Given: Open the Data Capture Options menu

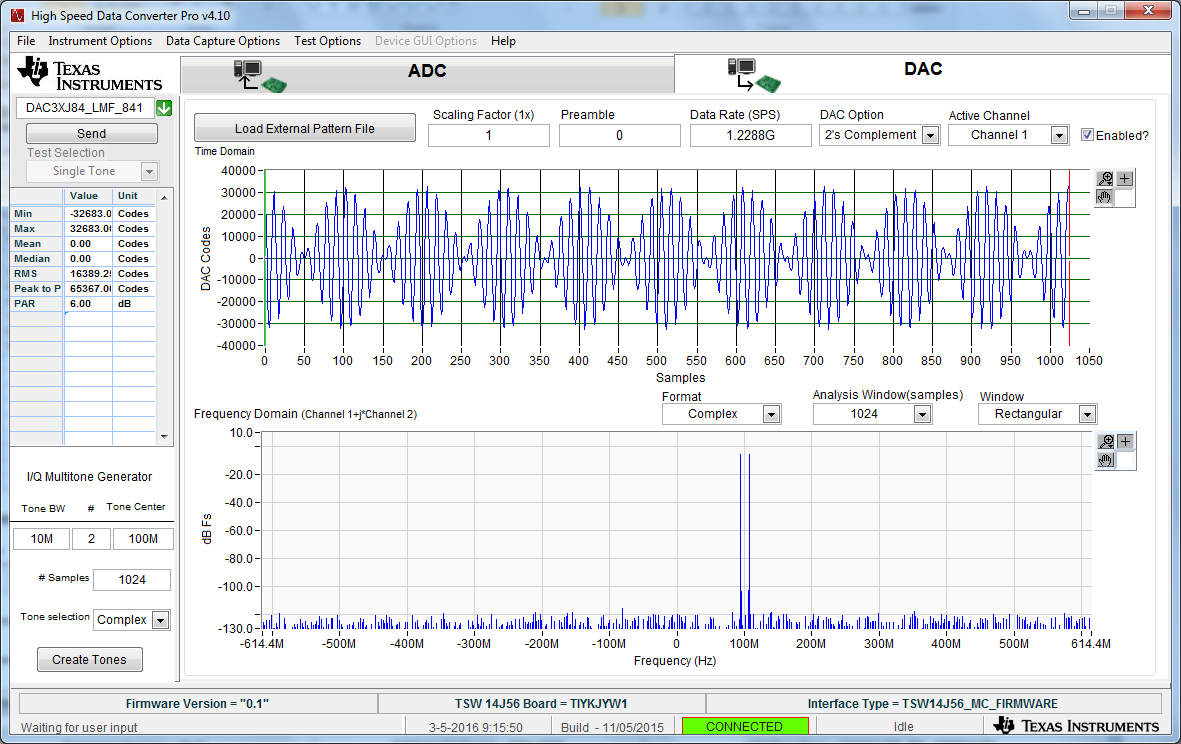Looking at the screenshot, I should 223,41.
